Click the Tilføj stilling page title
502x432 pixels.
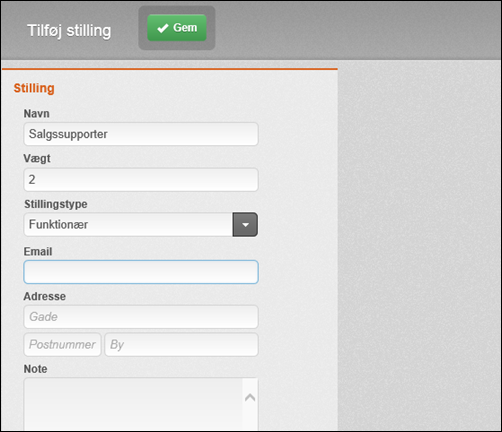[69, 31]
